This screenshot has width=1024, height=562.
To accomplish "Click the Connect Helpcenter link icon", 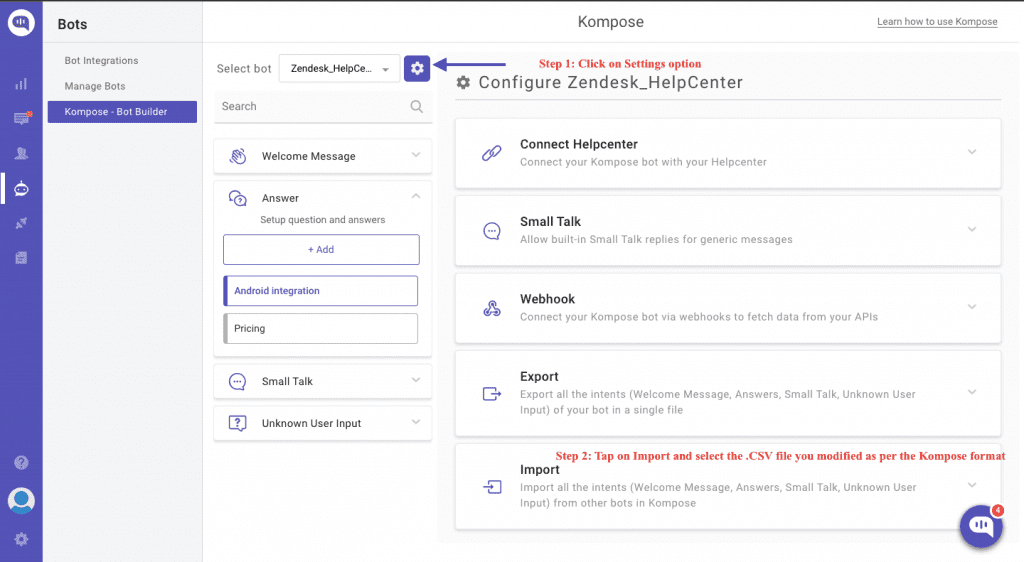I will click(492, 153).
